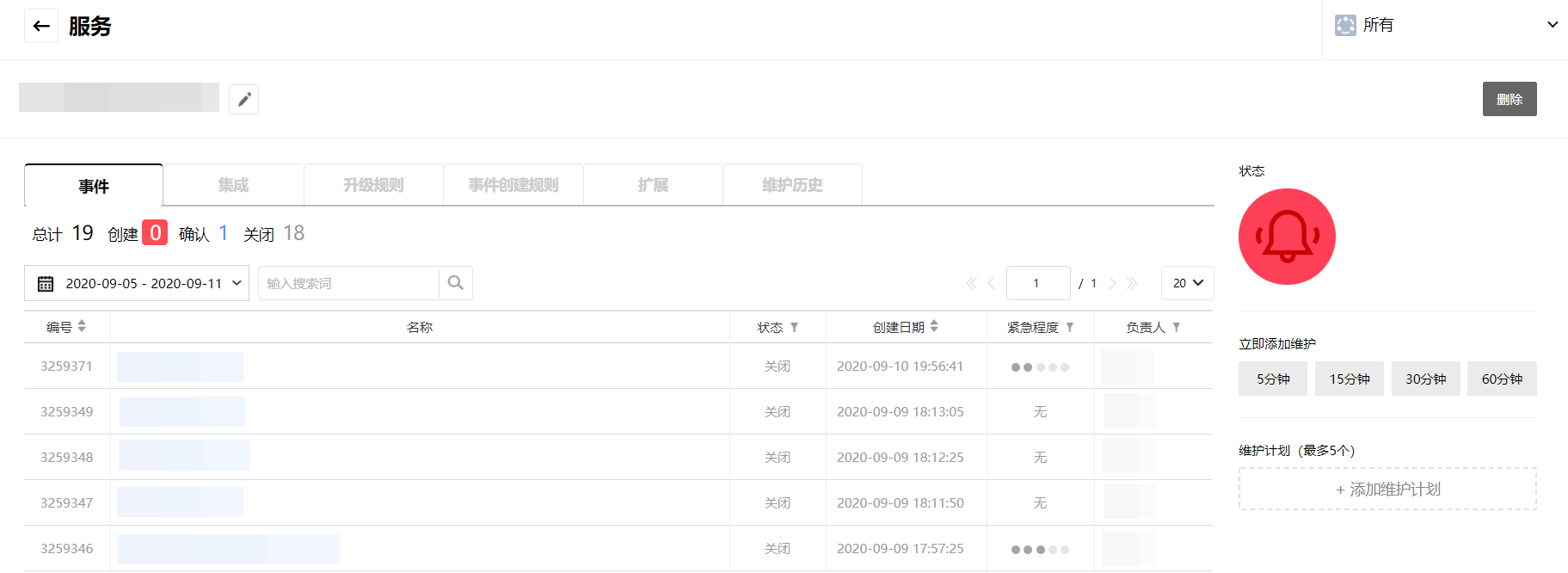The width and height of the screenshot is (1568, 573).
Task: Open the 紧急程度 column filter funnel
Action: click(x=1070, y=328)
